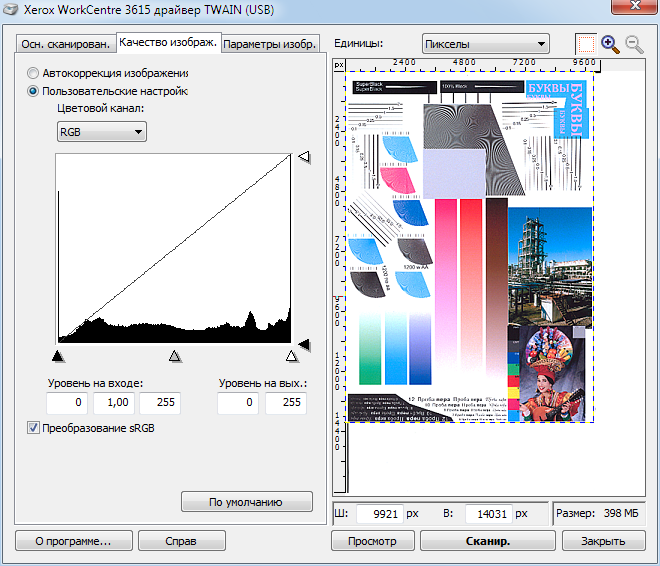
Task: Click the white input level slider triangle
Action: [x=292, y=356]
